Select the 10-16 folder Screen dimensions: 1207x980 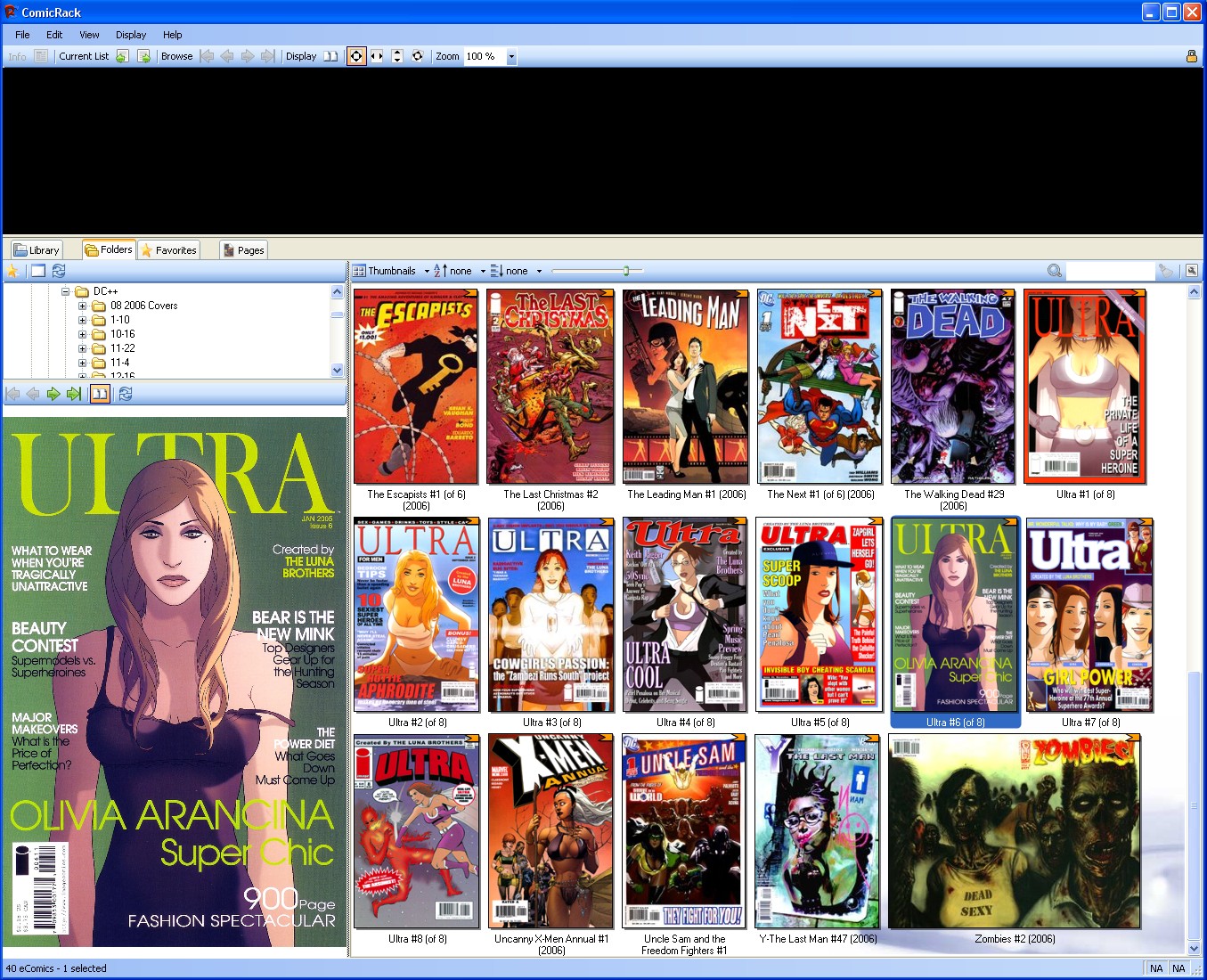coord(123,334)
